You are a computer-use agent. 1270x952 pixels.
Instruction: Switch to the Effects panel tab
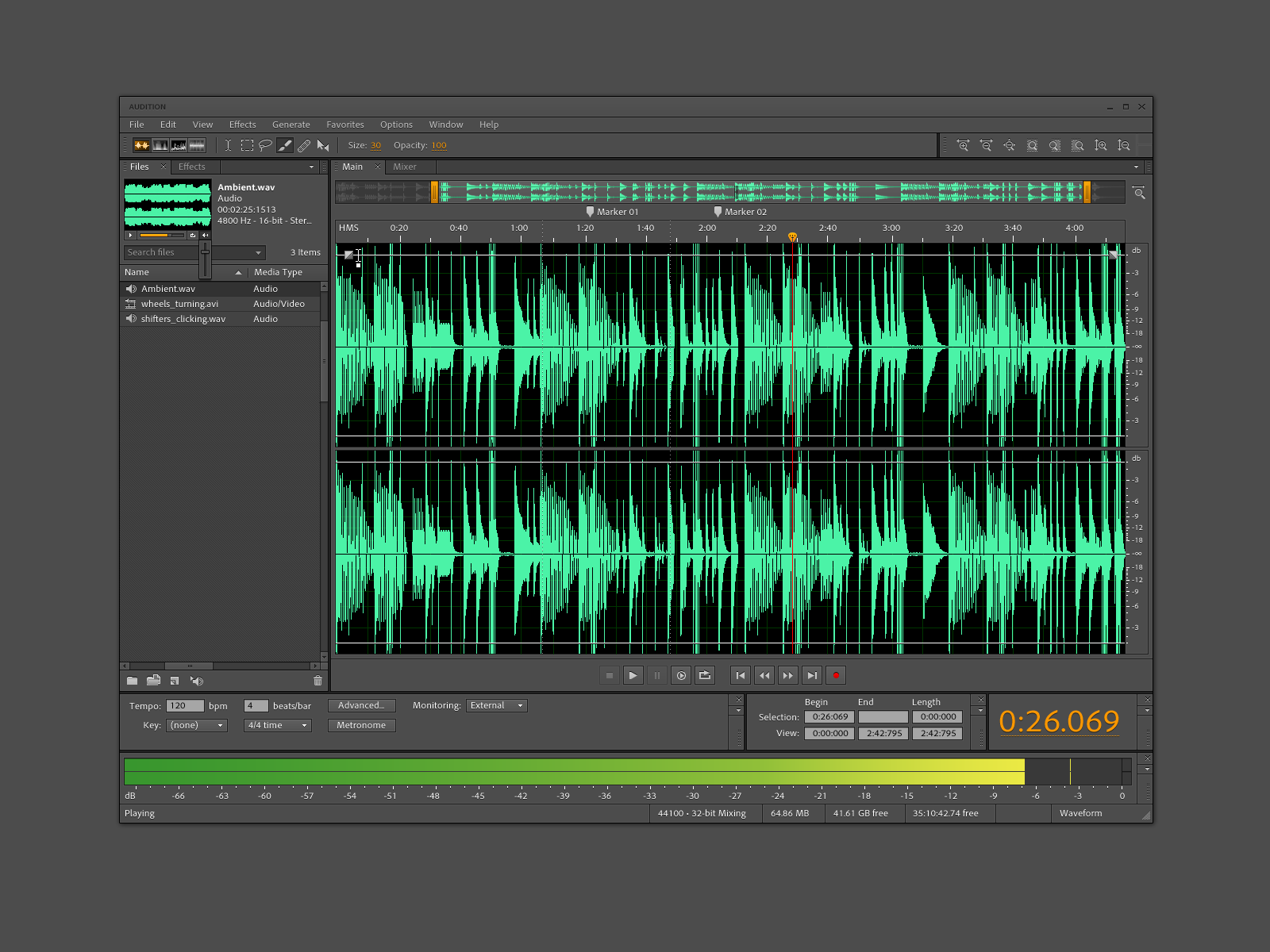pos(191,167)
